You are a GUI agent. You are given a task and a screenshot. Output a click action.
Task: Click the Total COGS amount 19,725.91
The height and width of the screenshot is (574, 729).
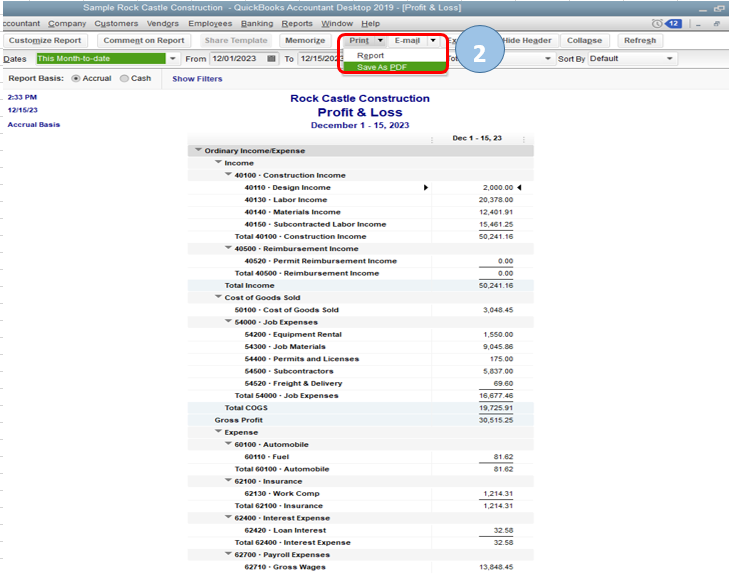click(496, 408)
